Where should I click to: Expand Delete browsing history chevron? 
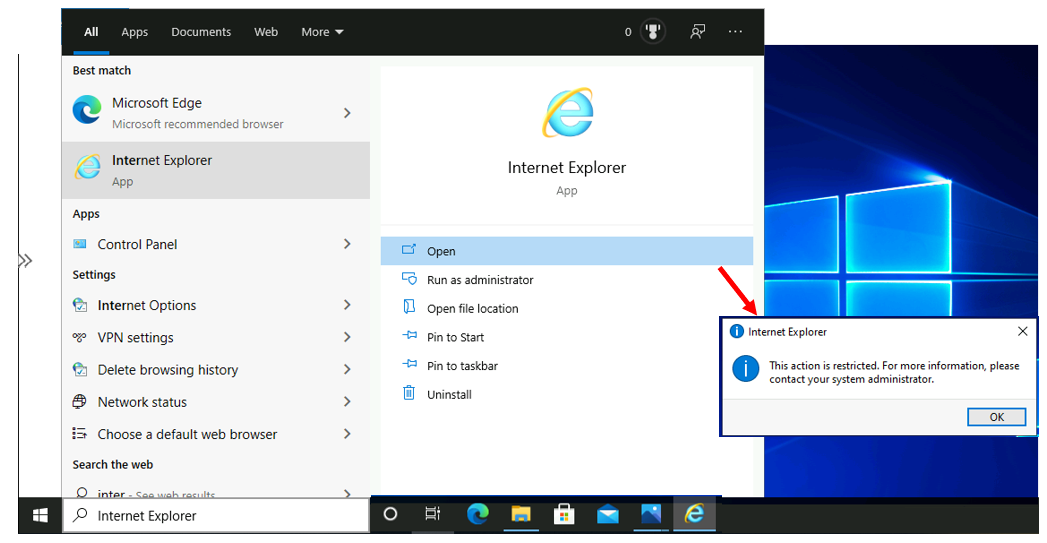pyautogui.click(x=347, y=369)
